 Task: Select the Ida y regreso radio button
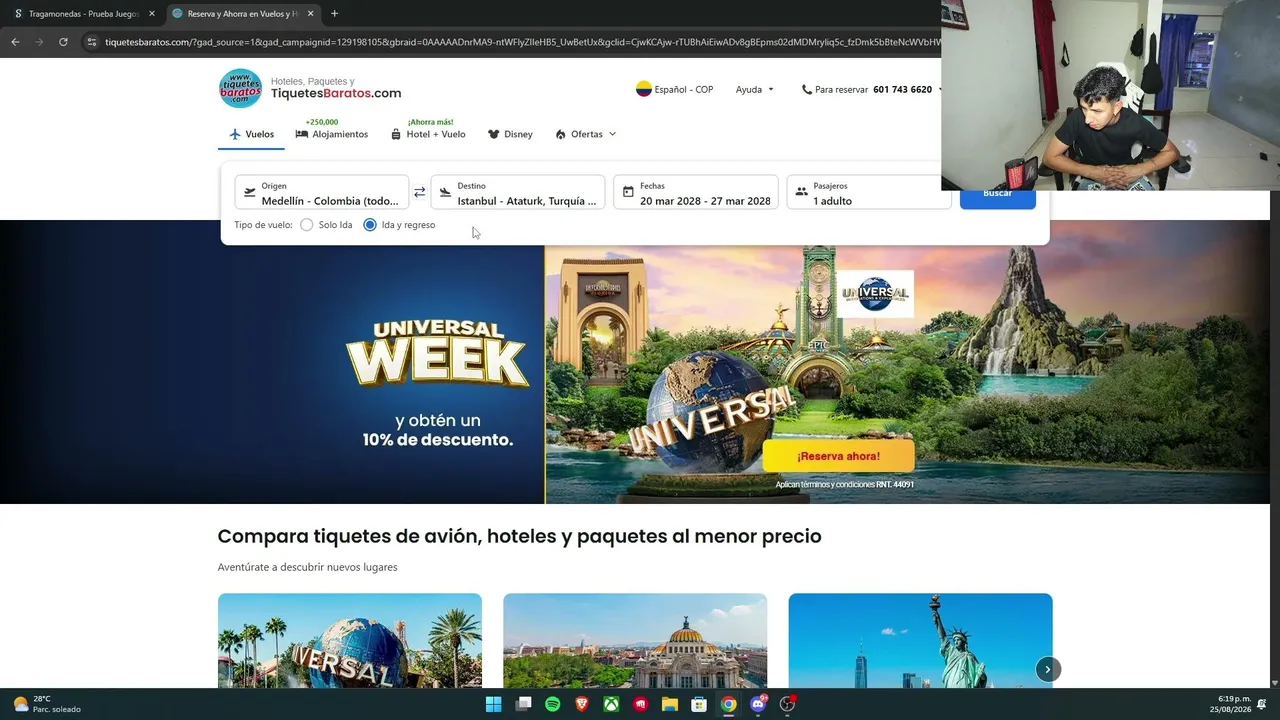click(x=370, y=225)
